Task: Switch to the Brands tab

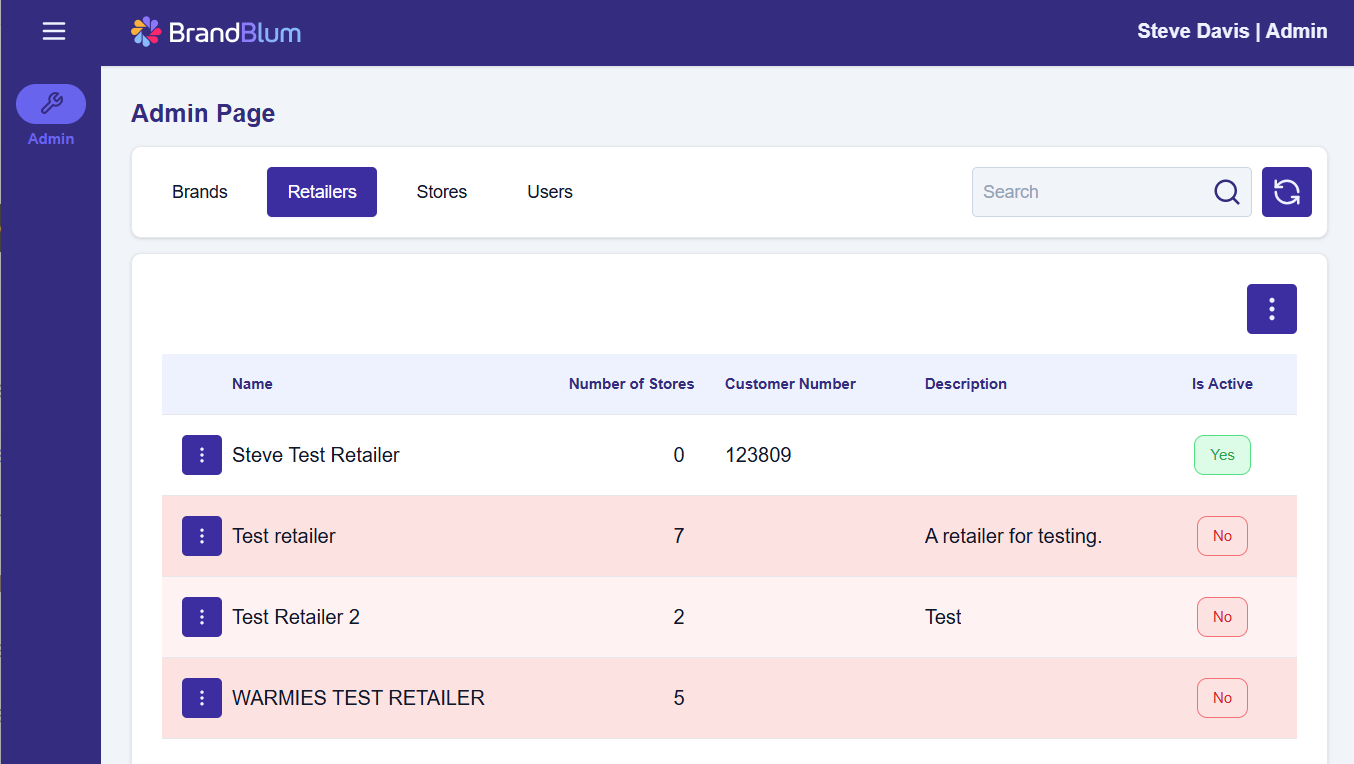Action: (x=200, y=192)
